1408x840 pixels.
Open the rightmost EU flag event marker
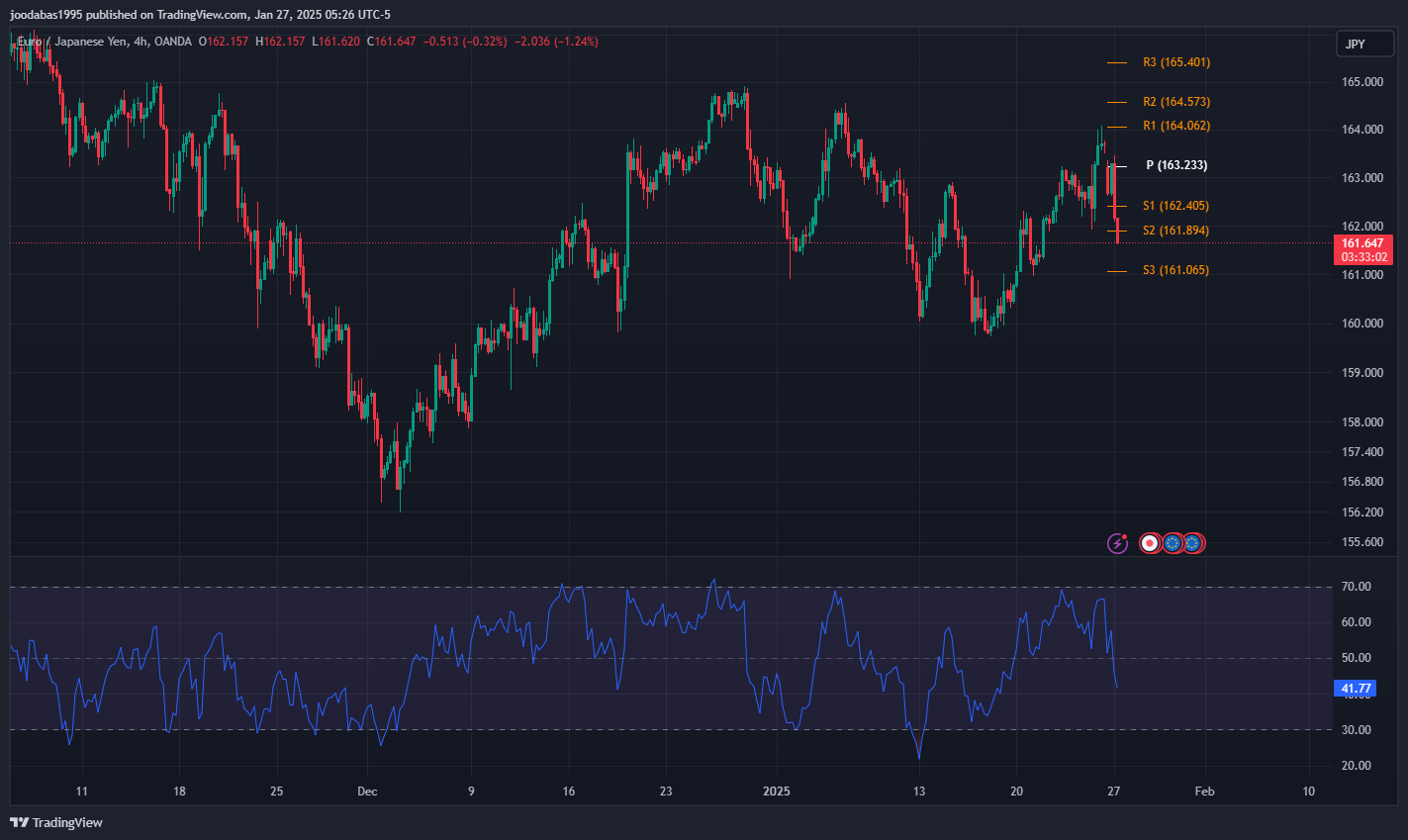[1193, 542]
